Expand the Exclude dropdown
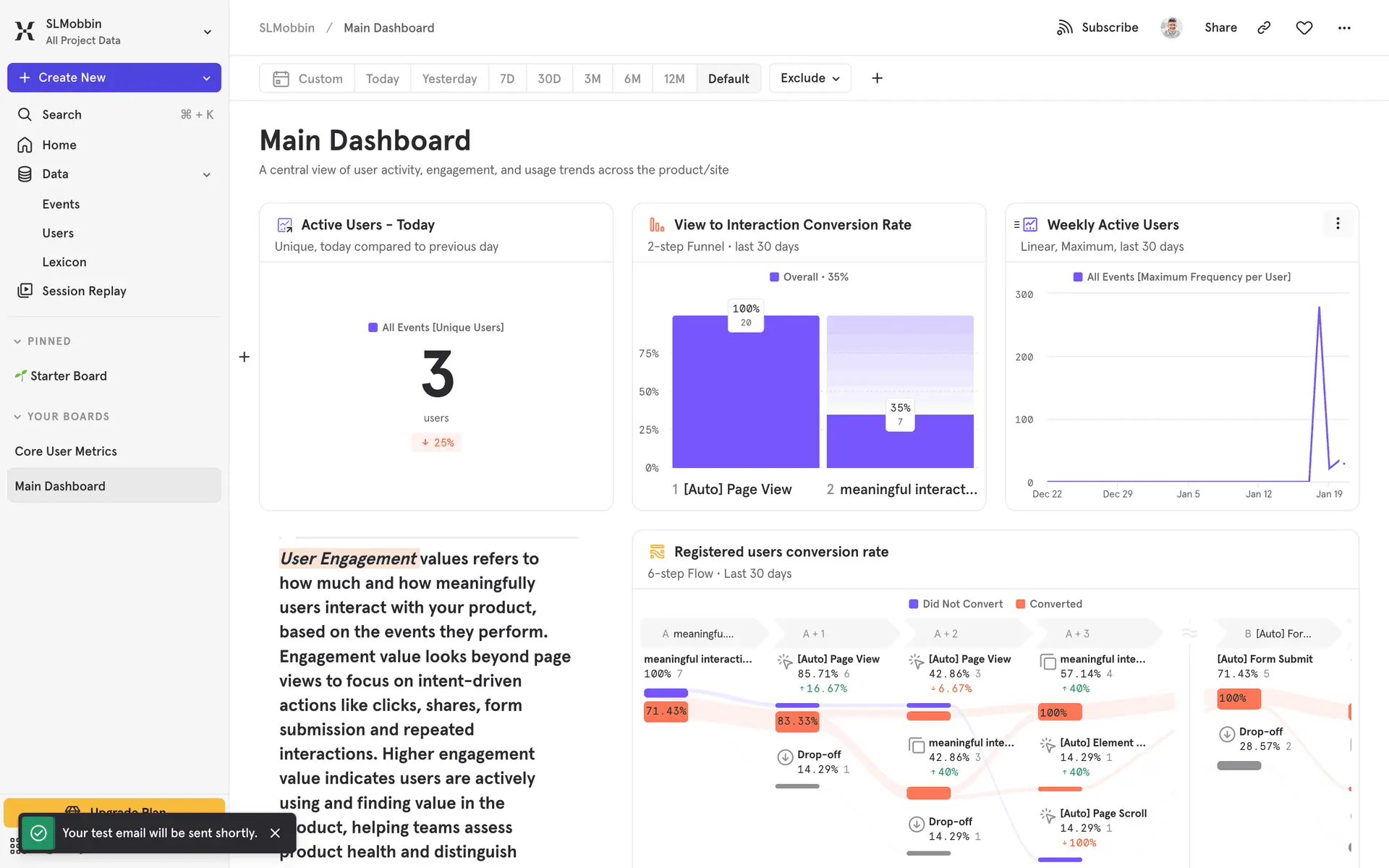The width and height of the screenshot is (1389, 868). pyautogui.click(x=810, y=78)
